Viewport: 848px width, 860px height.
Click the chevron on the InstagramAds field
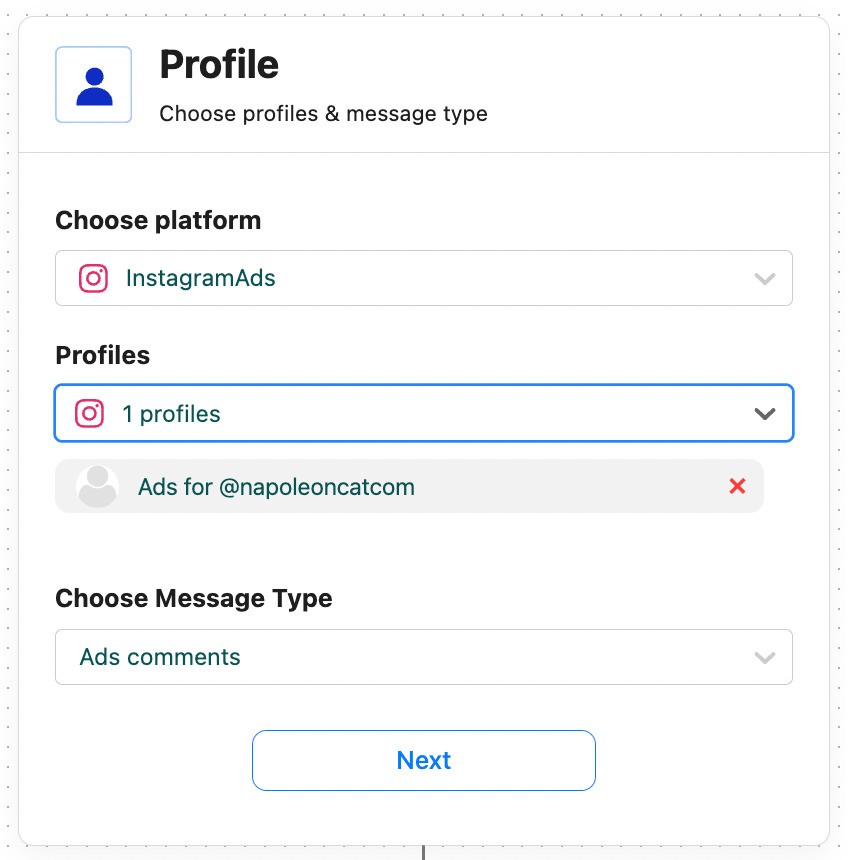[x=765, y=278]
